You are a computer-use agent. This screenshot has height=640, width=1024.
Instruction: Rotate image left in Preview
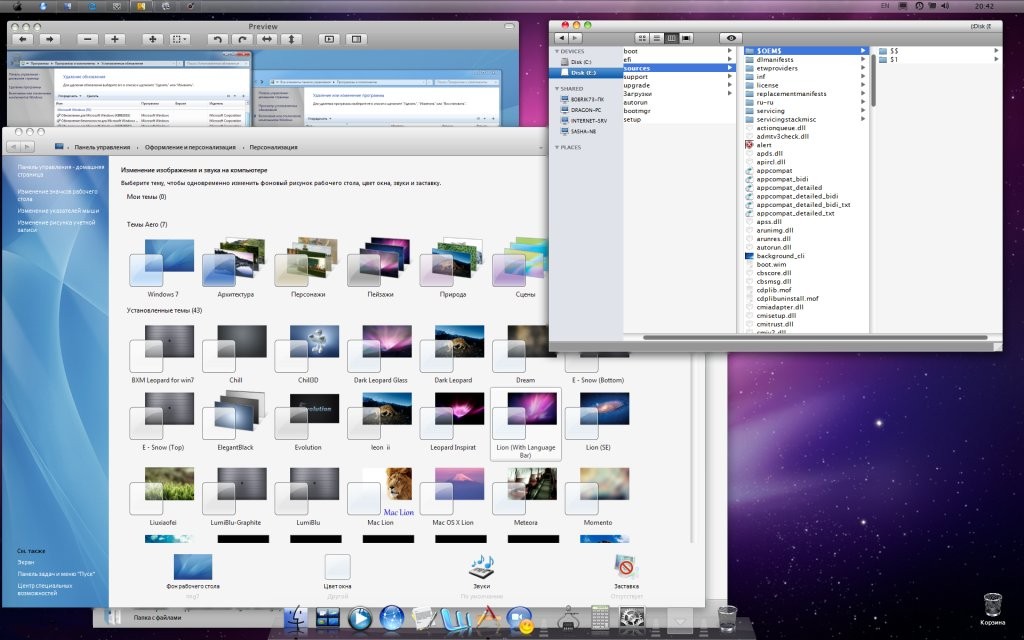tap(218, 39)
